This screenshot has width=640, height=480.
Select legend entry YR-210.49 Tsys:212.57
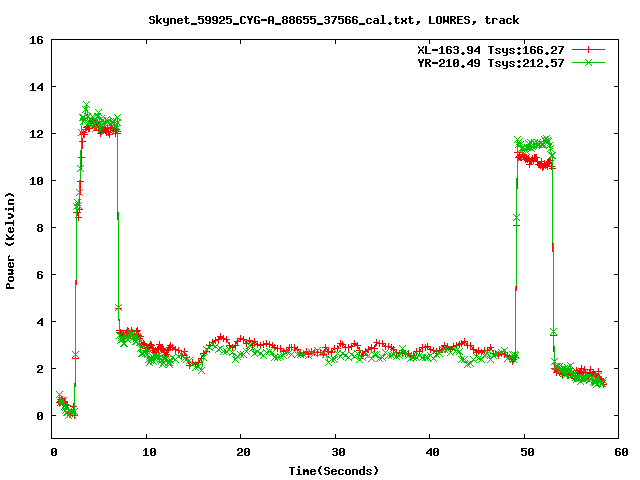pyautogui.click(x=491, y=63)
